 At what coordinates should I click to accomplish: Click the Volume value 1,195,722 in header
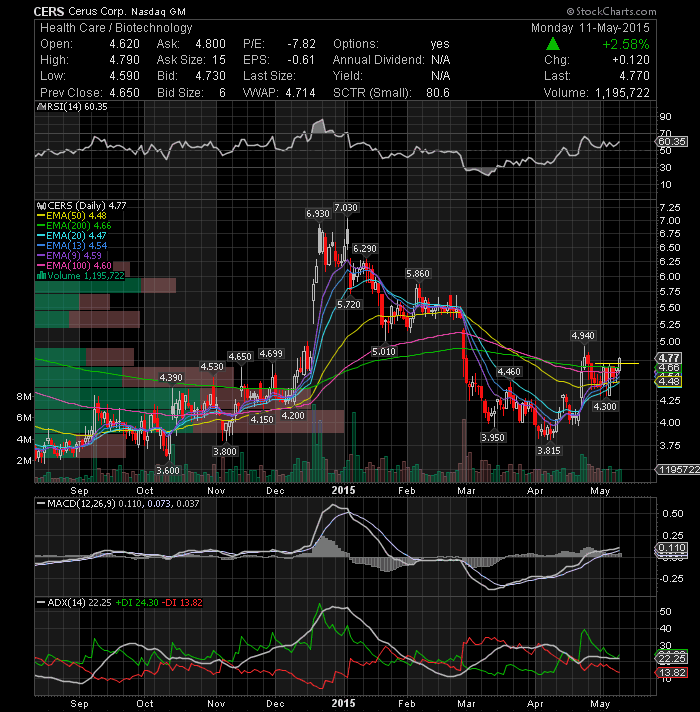point(622,93)
